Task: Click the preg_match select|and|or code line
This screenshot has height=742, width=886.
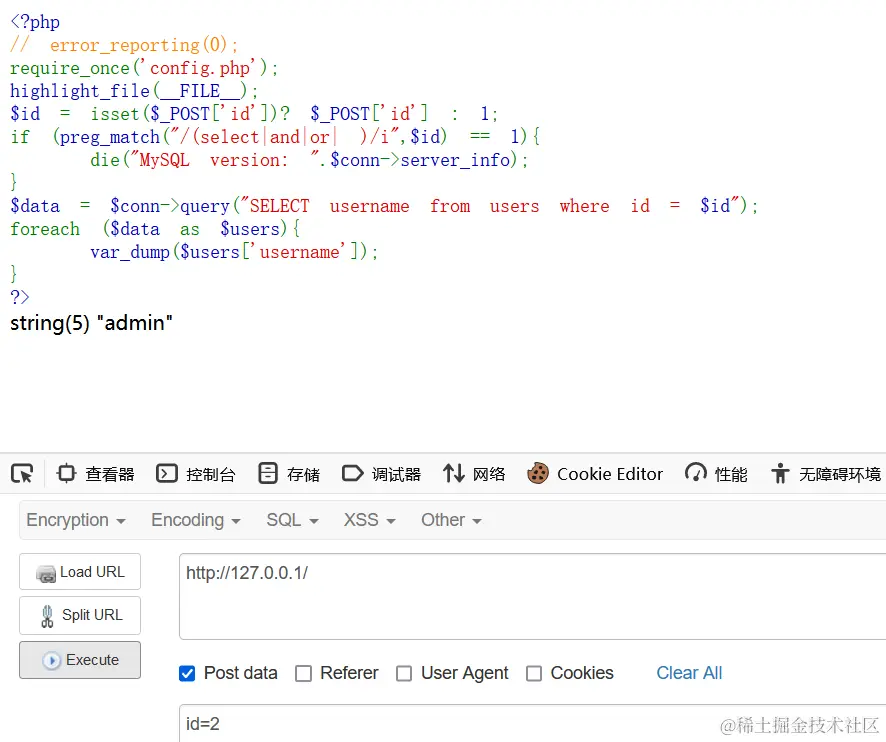Action: [275, 137]
